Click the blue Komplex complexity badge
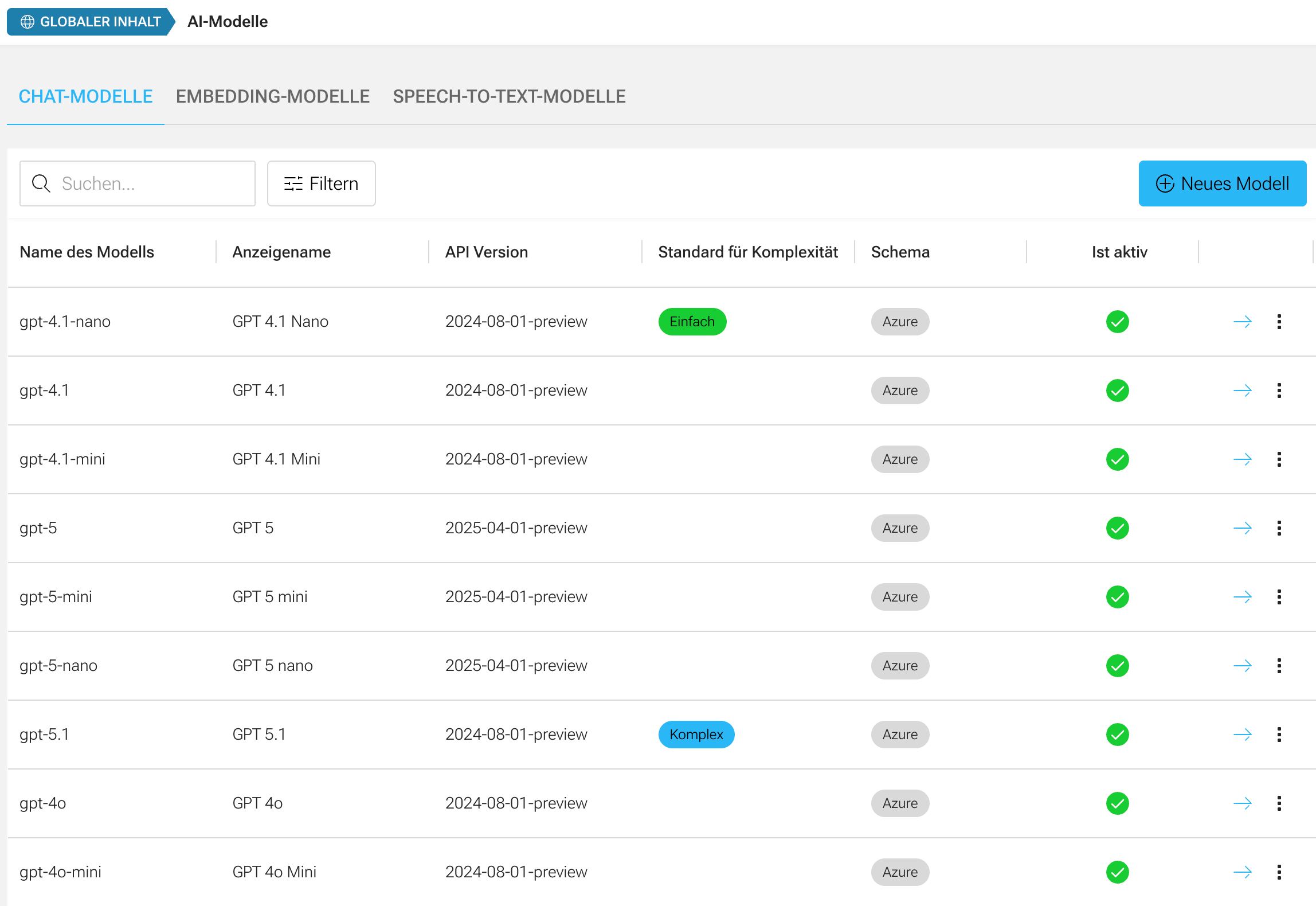 [696, 735]
